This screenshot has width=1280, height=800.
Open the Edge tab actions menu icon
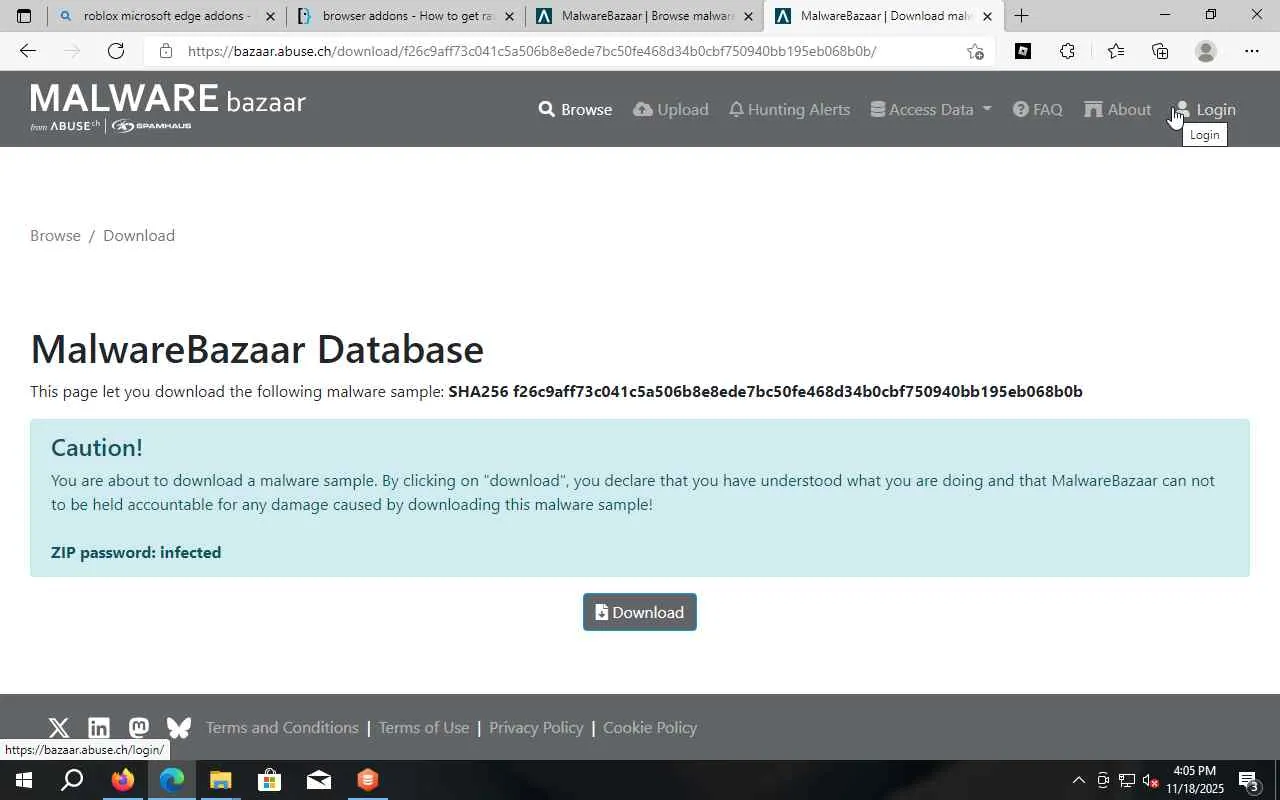[x=24, y=16]
